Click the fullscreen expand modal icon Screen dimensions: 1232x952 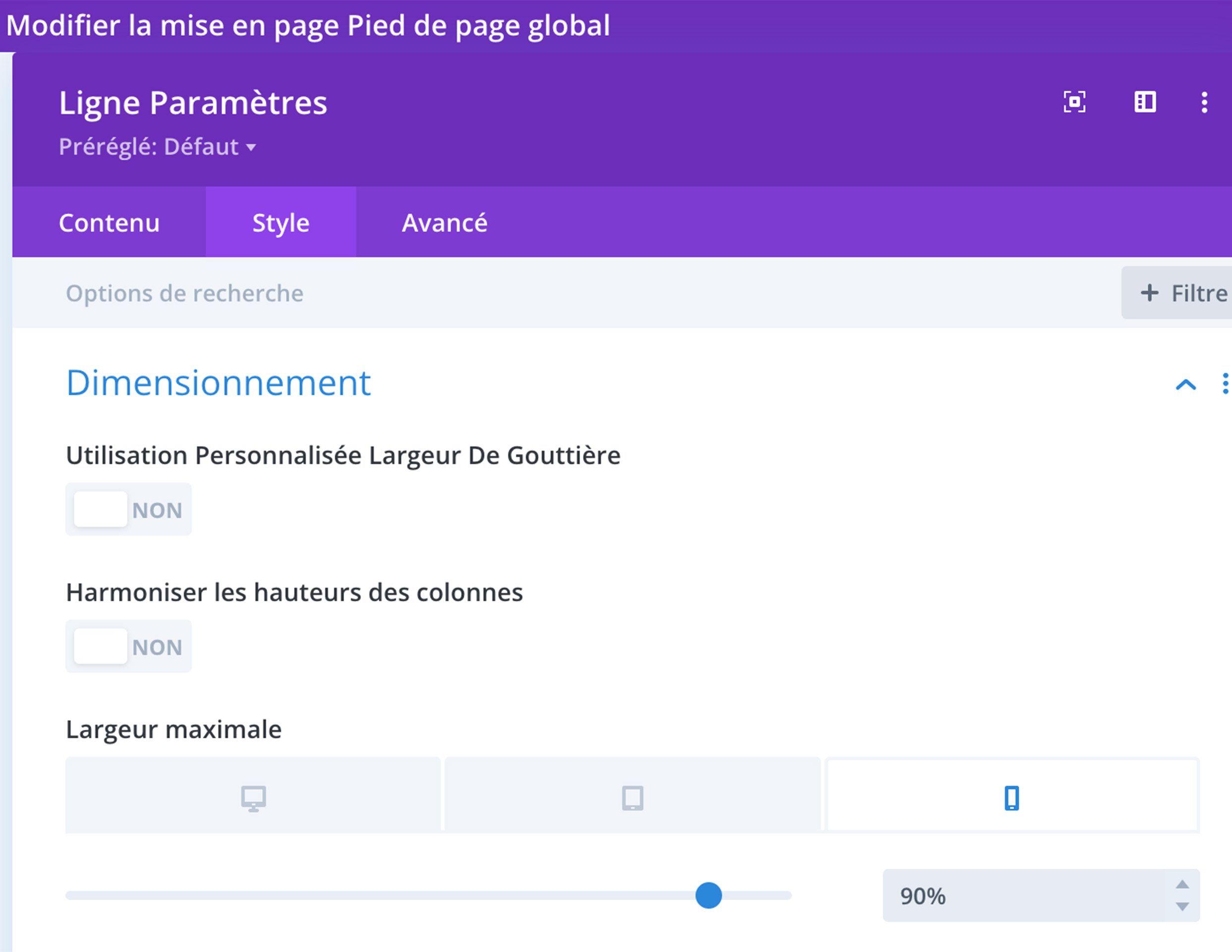pyautogui.click(x=1074, y=102)
